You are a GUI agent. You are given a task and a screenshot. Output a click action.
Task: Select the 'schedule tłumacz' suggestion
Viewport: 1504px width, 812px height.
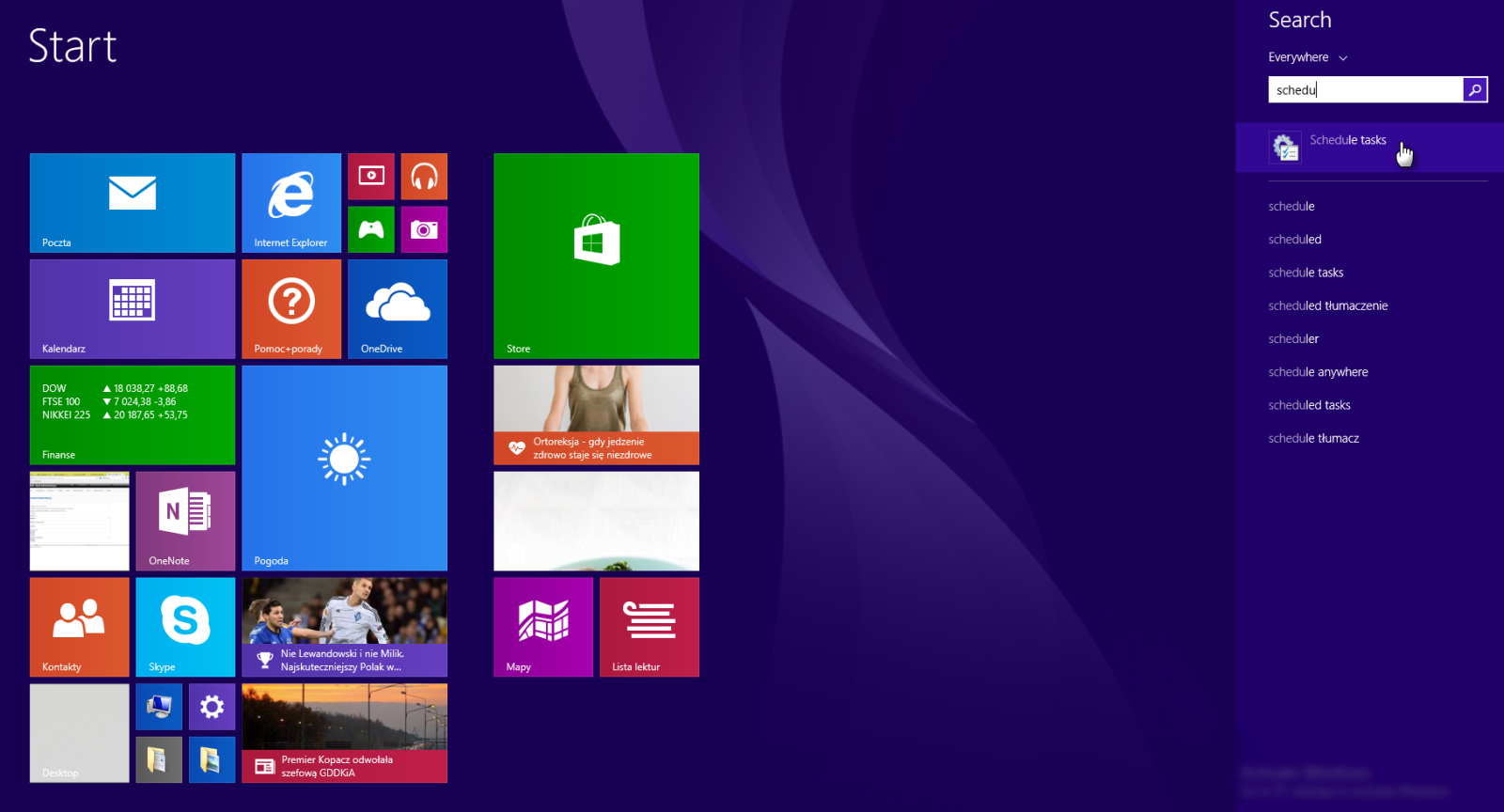pos(1313,438)
